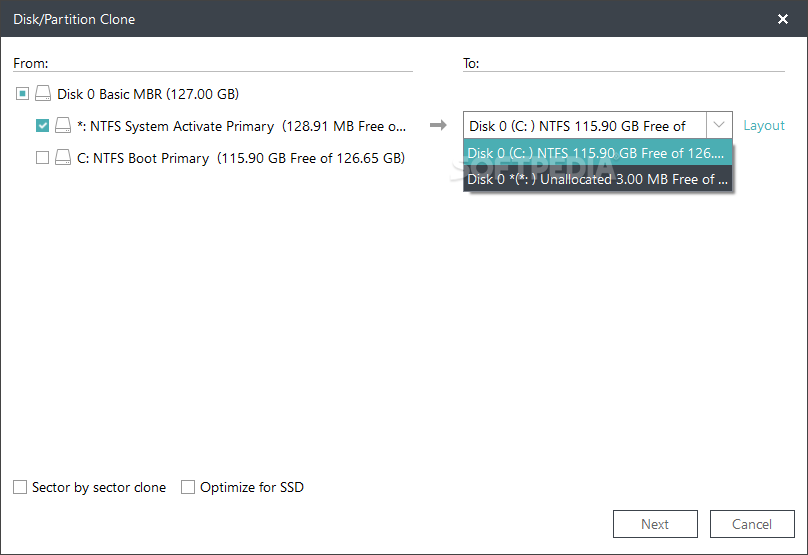The width and height of the screenshot is (808, 555).
Task: Check the C: NTFS Boot Primary partition
Action: [42, 158]
